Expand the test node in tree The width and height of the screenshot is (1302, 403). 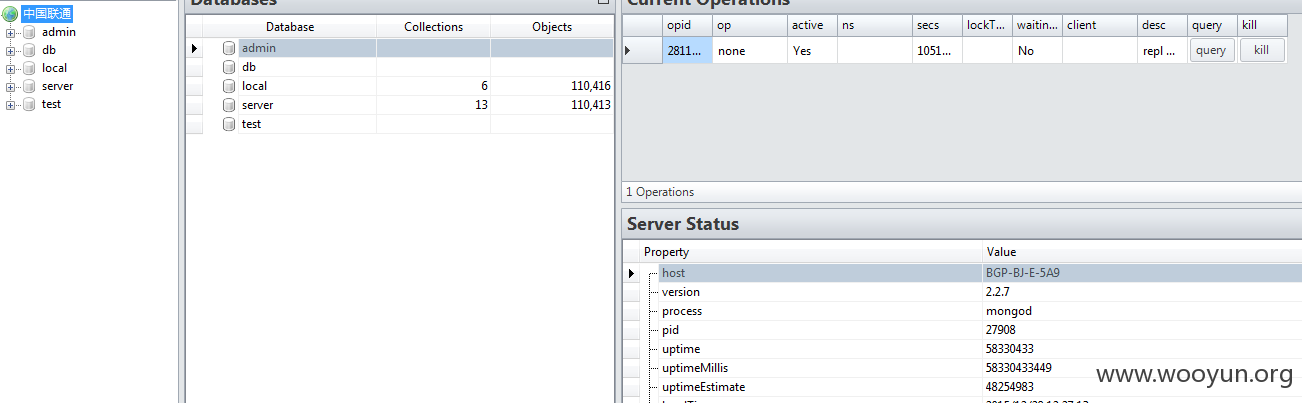[x=10, y=104]
